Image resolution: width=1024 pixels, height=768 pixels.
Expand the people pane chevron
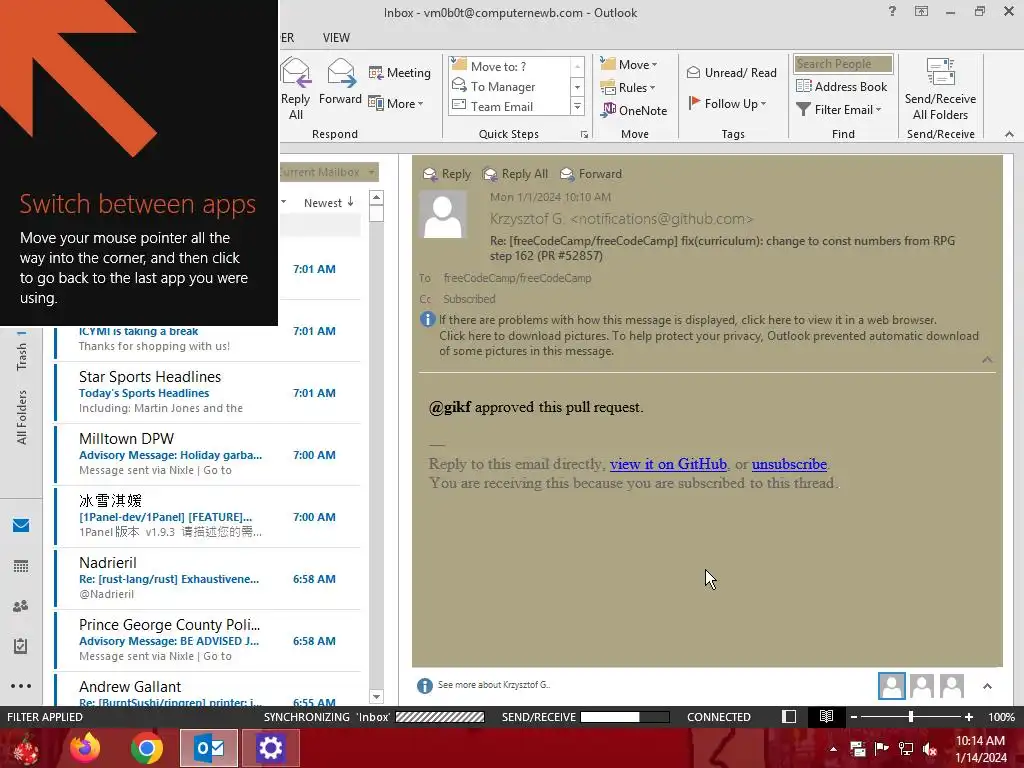[x=987, y=686]
